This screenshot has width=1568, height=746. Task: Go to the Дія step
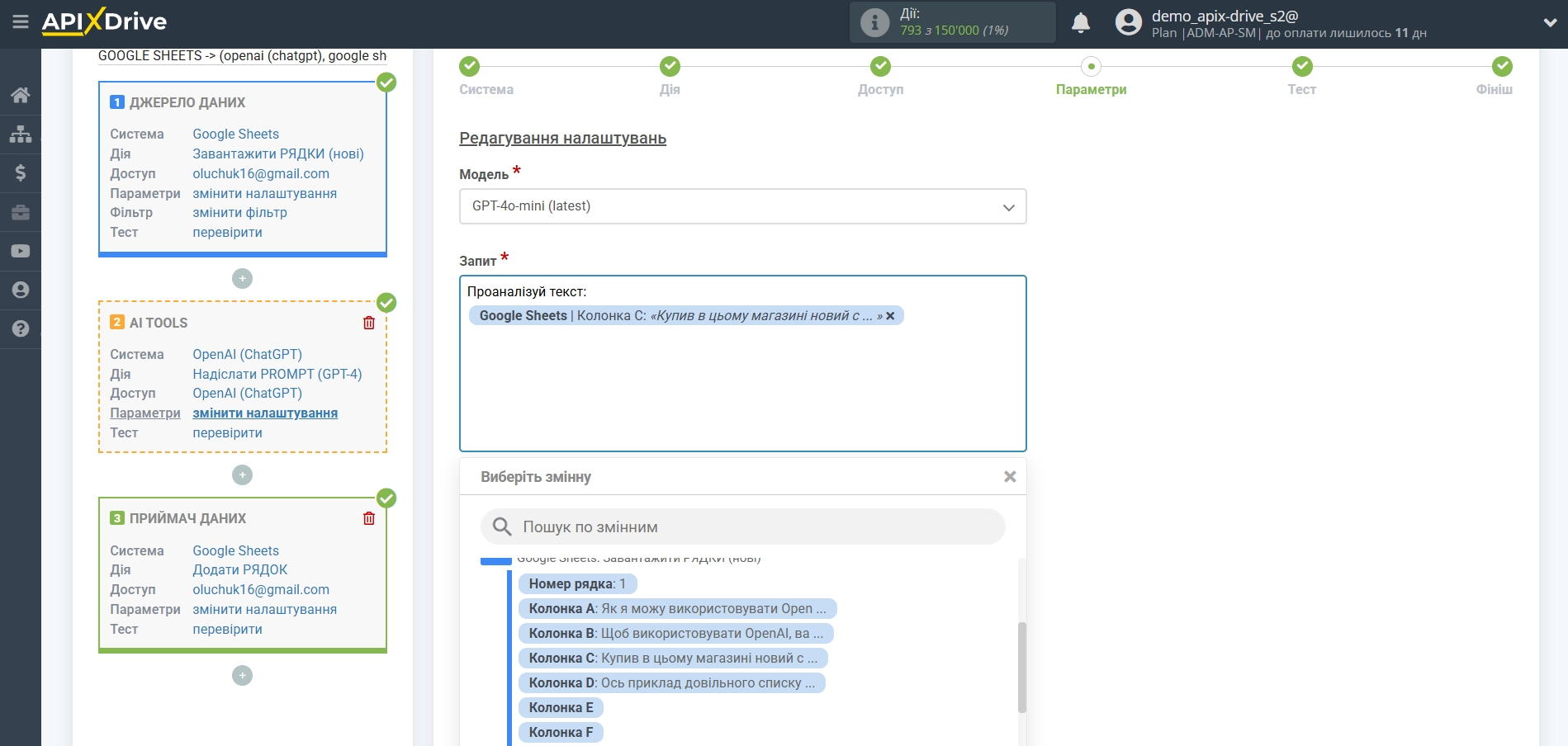[670, 76]
